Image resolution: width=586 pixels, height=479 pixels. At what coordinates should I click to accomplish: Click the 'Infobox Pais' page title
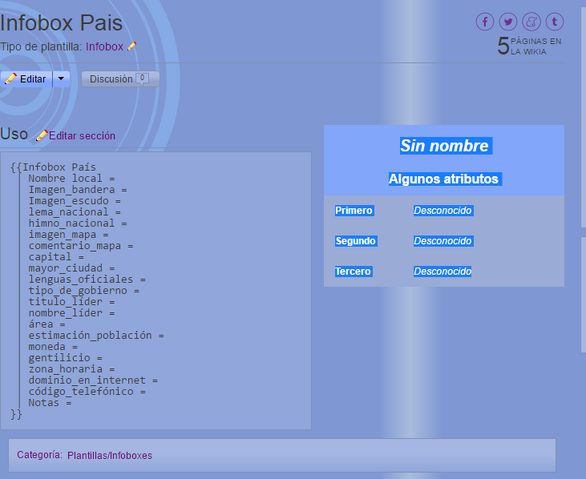[x=61, y=23]
